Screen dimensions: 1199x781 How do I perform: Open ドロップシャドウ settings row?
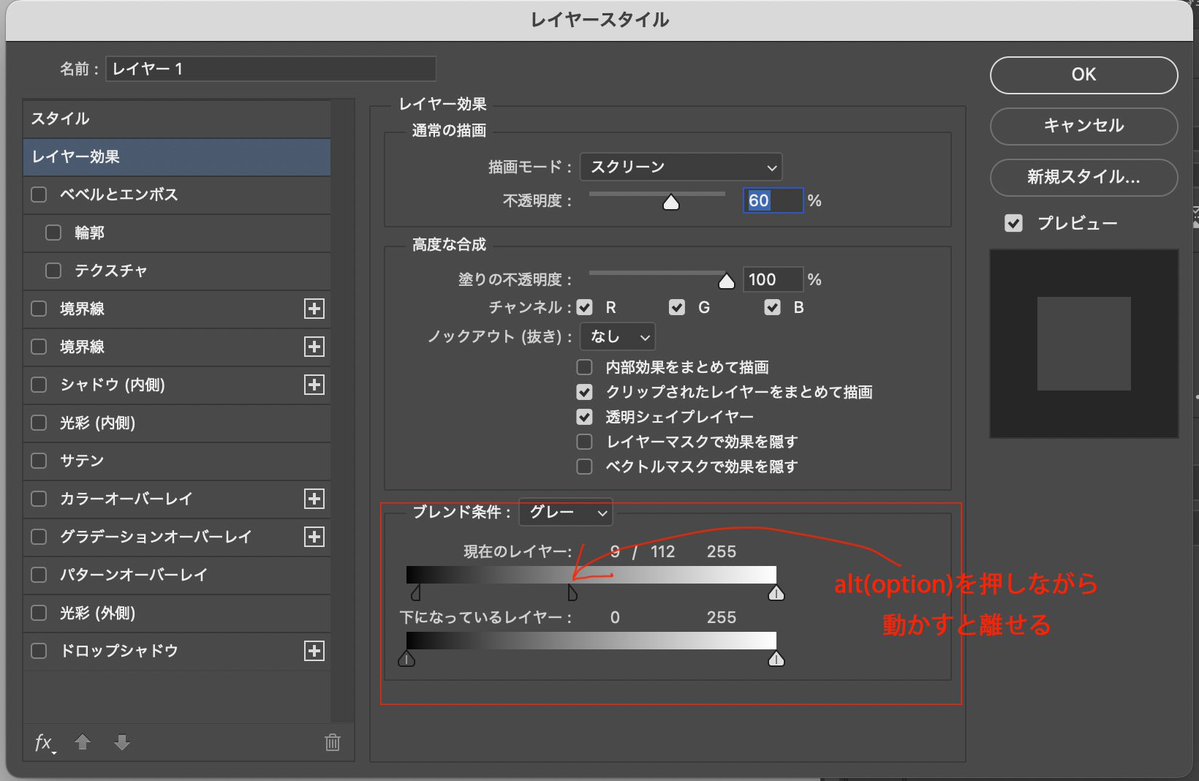(x=177, y=650)
